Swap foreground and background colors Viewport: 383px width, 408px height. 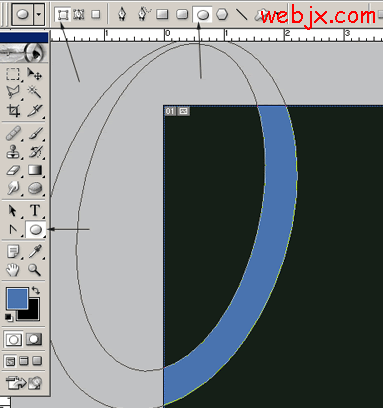(36, 290)
